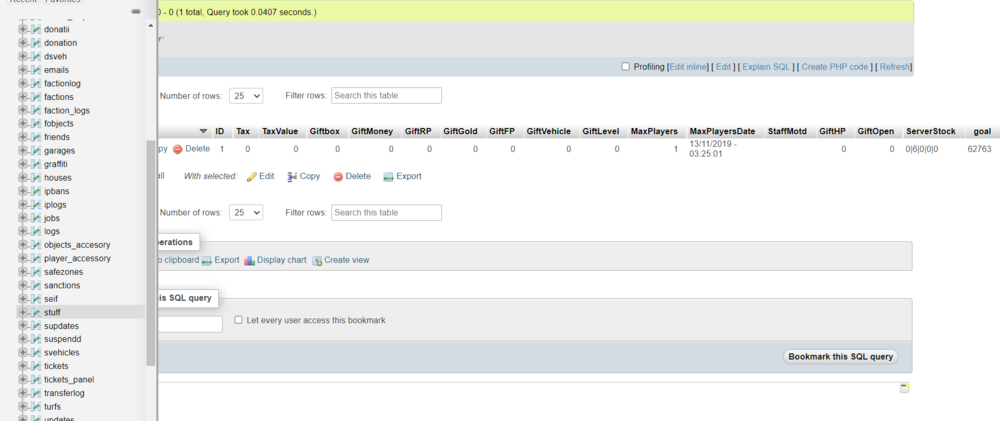
Task: Expand the tickets table node
Action: [x=23, y=366]
